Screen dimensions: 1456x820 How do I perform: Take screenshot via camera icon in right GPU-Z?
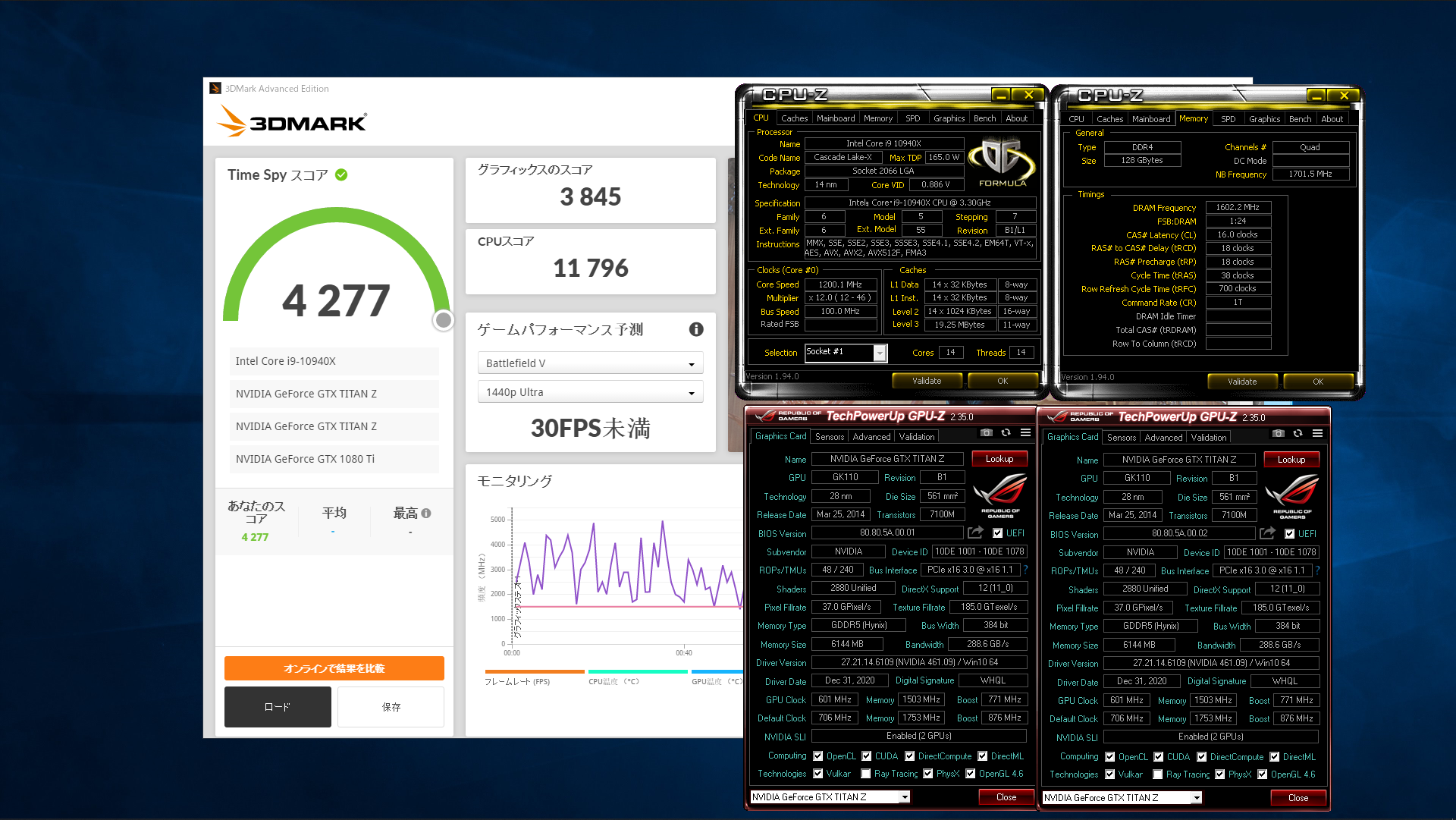[1278, 434]
